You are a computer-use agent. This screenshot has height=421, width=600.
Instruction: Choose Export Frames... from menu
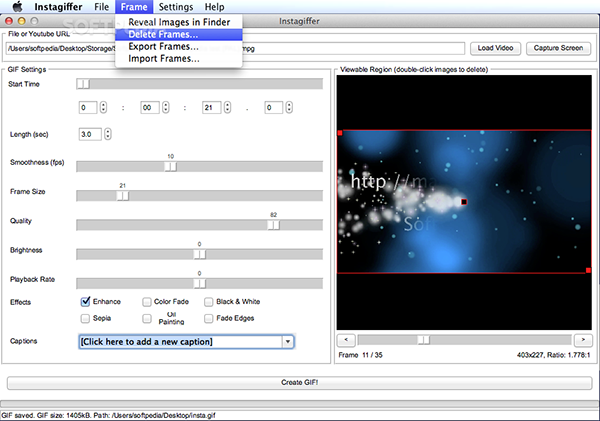179,47
